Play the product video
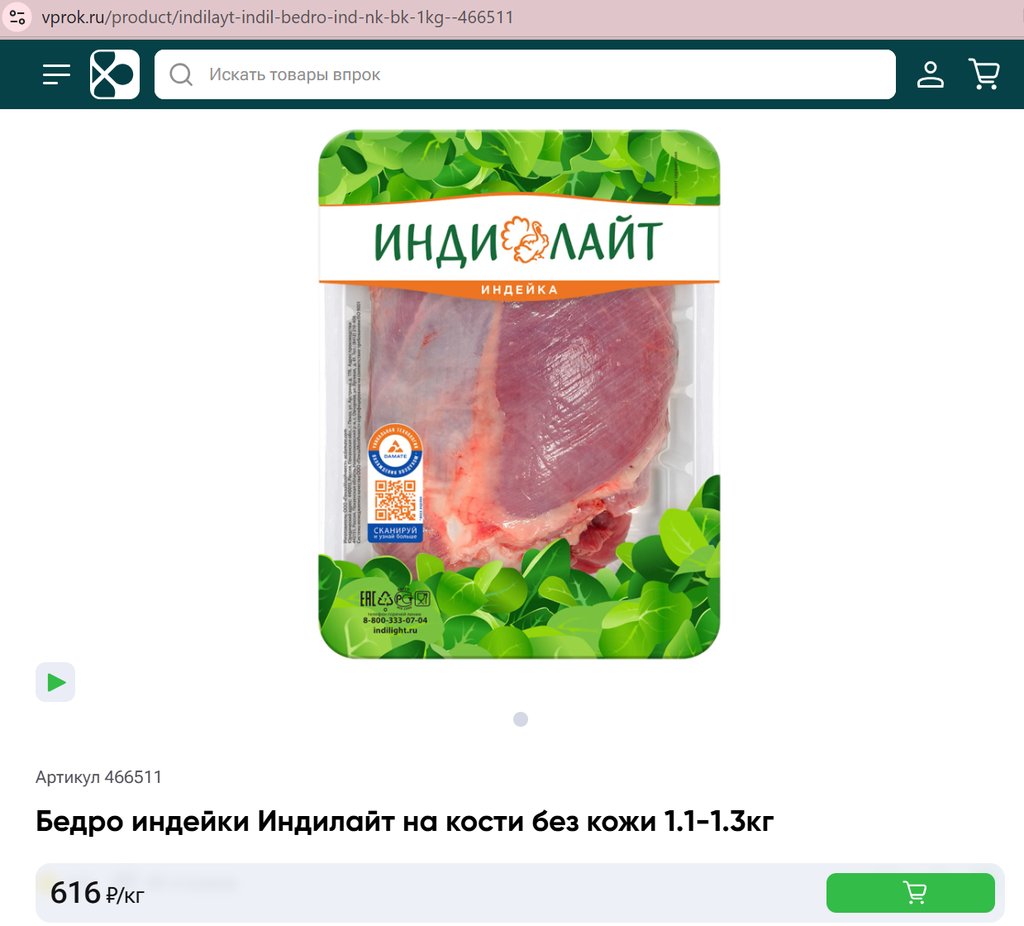Viewport: 1024px width, 926px height. pos(56,682)
